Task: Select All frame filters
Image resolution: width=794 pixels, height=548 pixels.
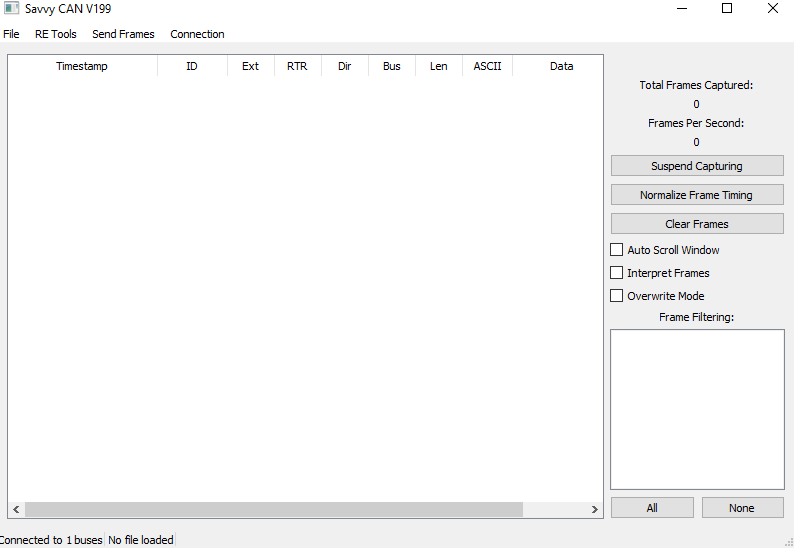Action: coord(652,508)
